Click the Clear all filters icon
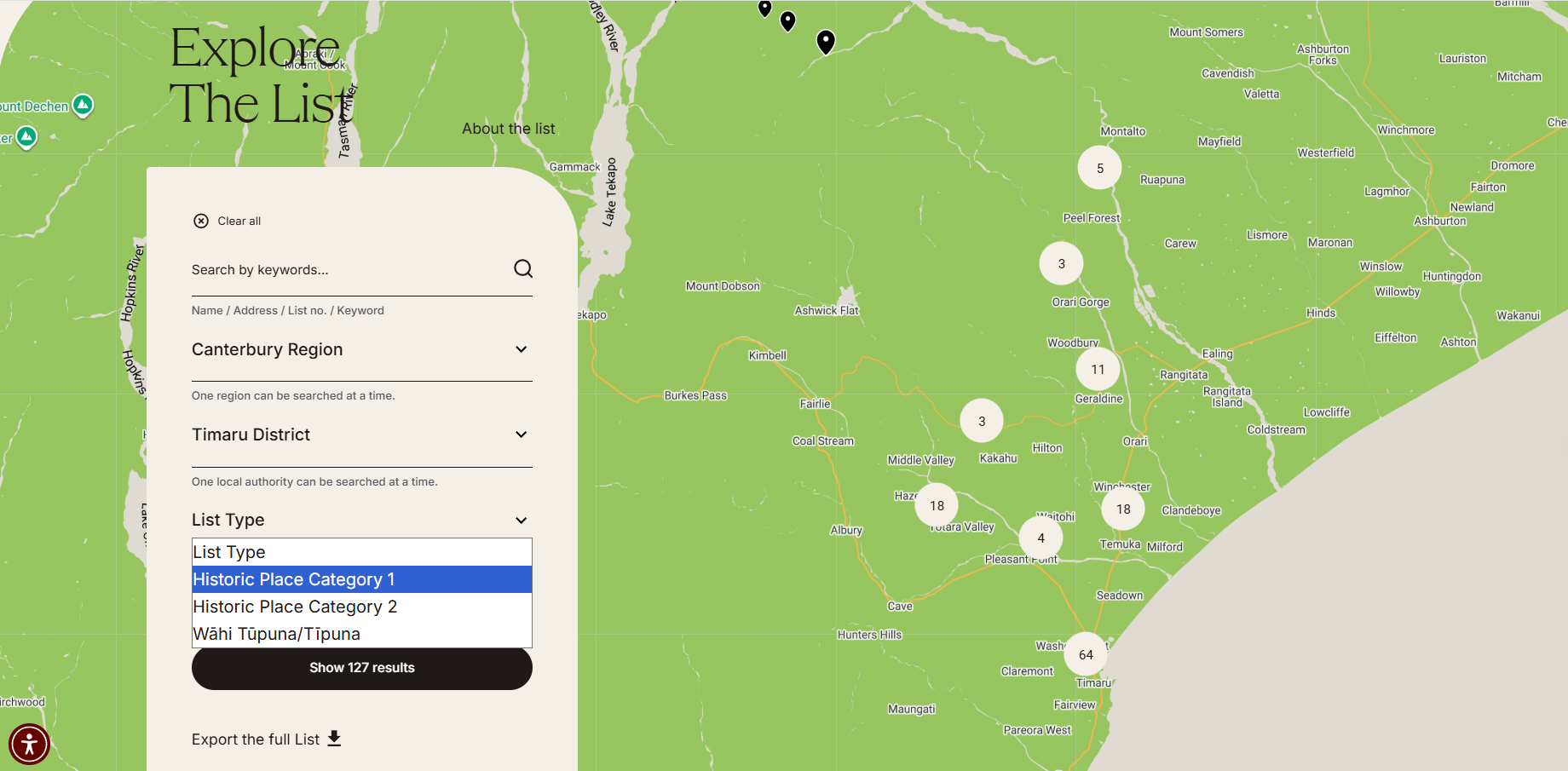 201,221
